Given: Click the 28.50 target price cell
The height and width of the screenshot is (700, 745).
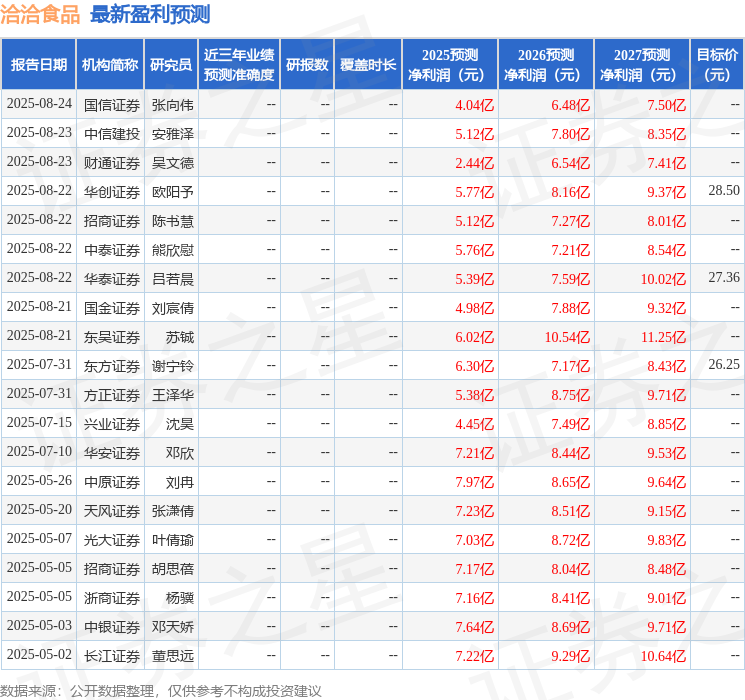Looking at the screenshot, I should click(x=723, y=190).
